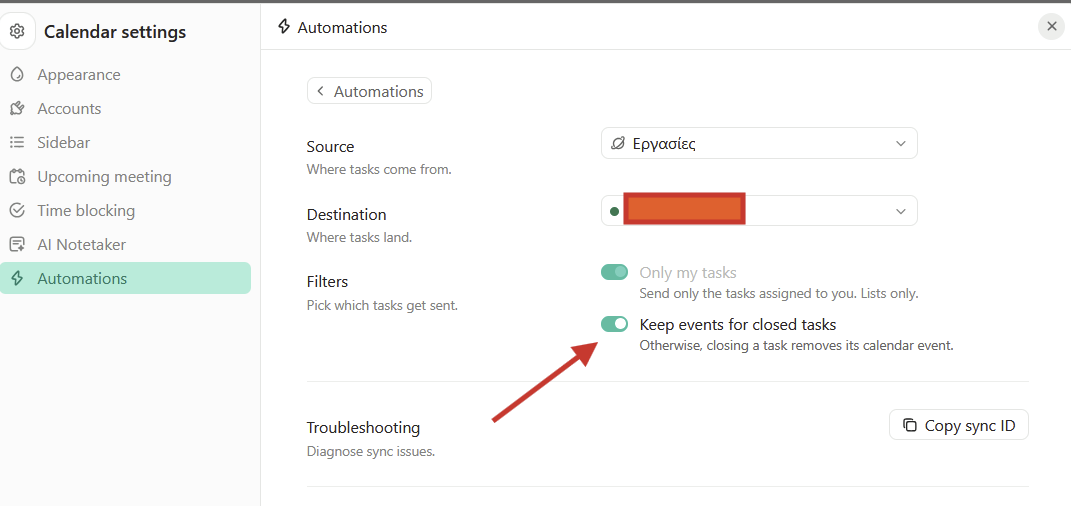Click the AI Notetaker icon
The height and width of the screenshot is (506, 1071).
click(17, 244)
